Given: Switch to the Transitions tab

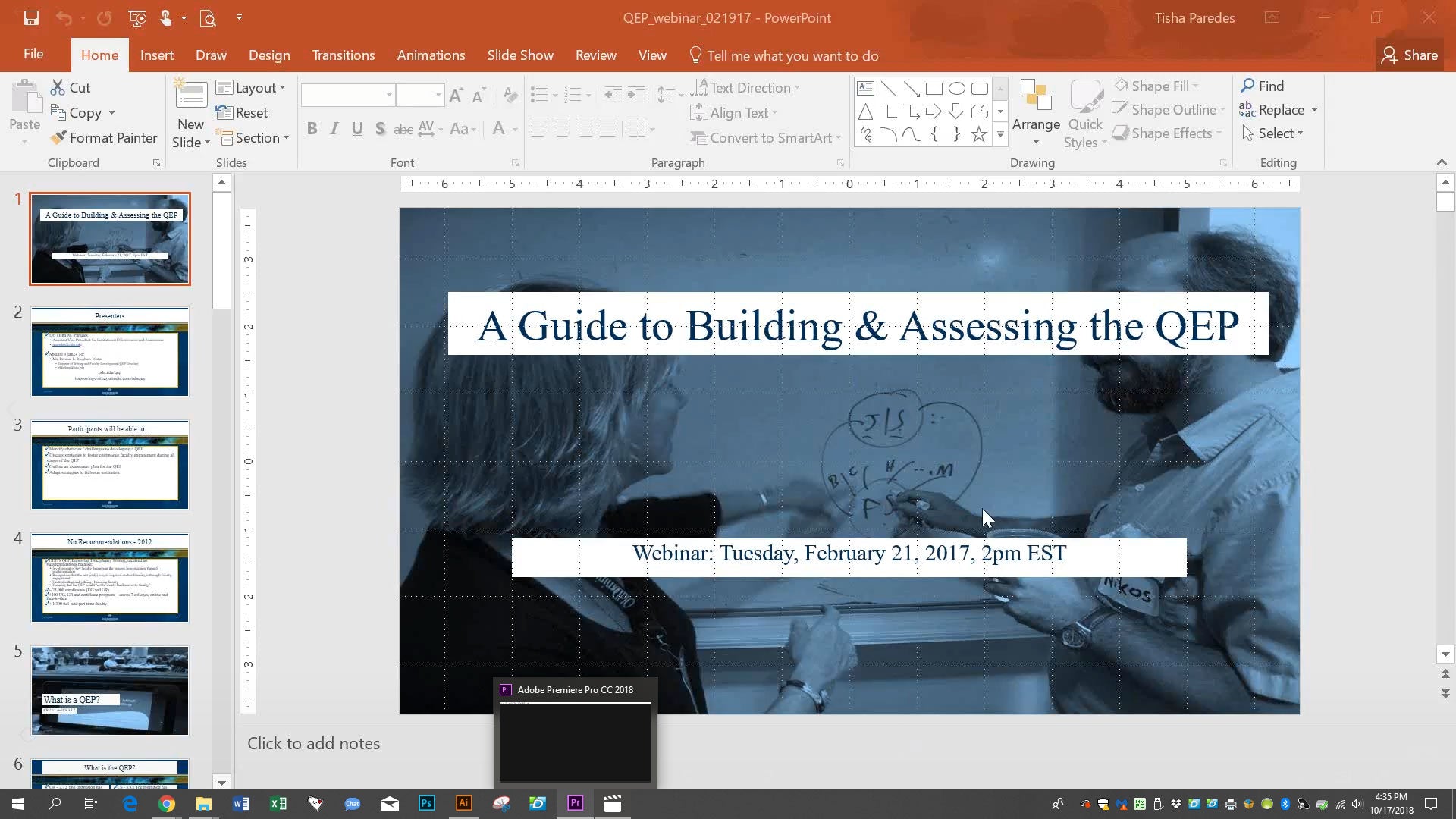Looking at the screenshot, I should pyautogui.click(x=343, y=55).
